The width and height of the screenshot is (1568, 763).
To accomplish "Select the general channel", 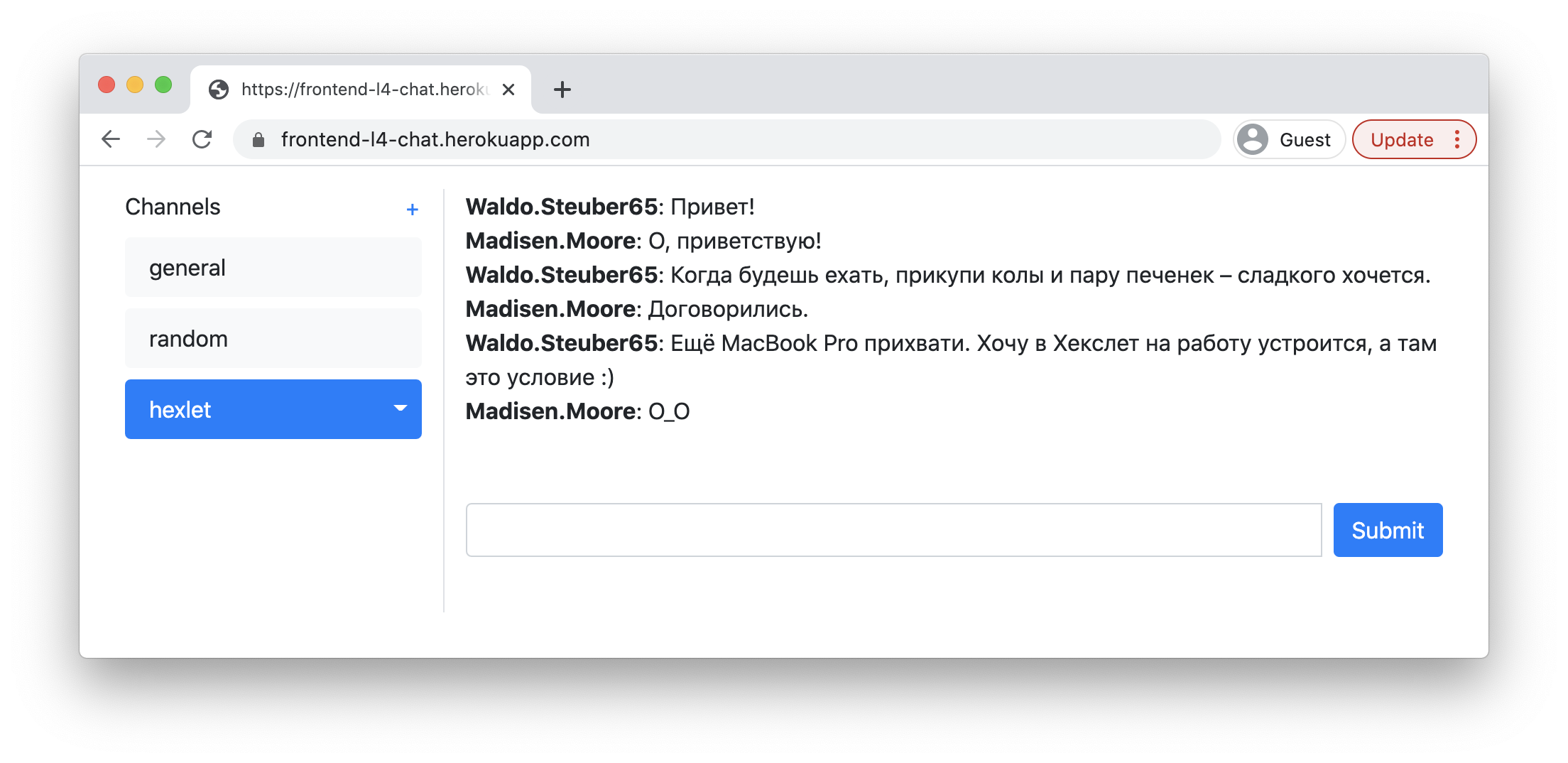I will (273, 267).
